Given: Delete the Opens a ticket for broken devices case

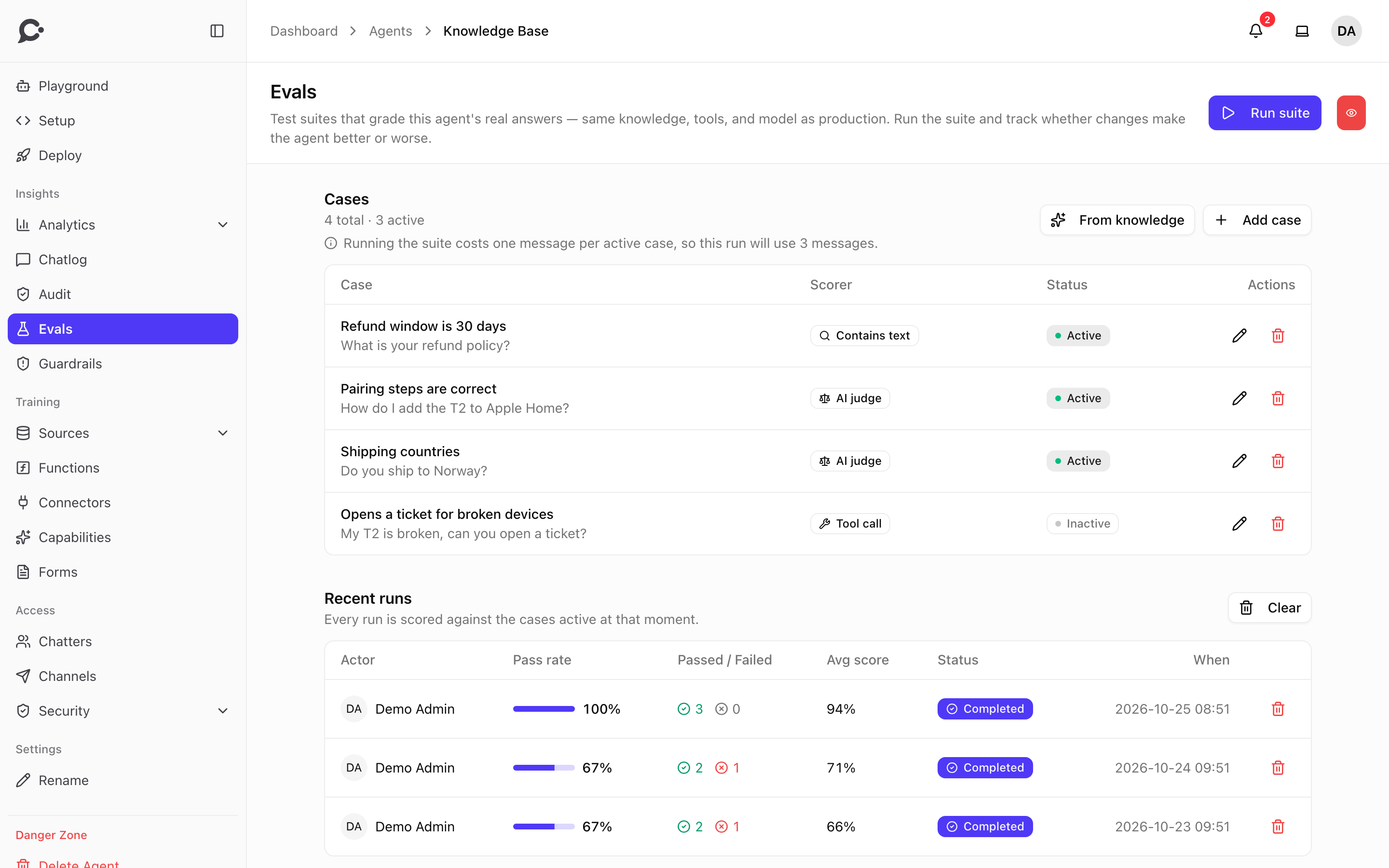Looking at the screenshot, I should tap(1278, 524).
